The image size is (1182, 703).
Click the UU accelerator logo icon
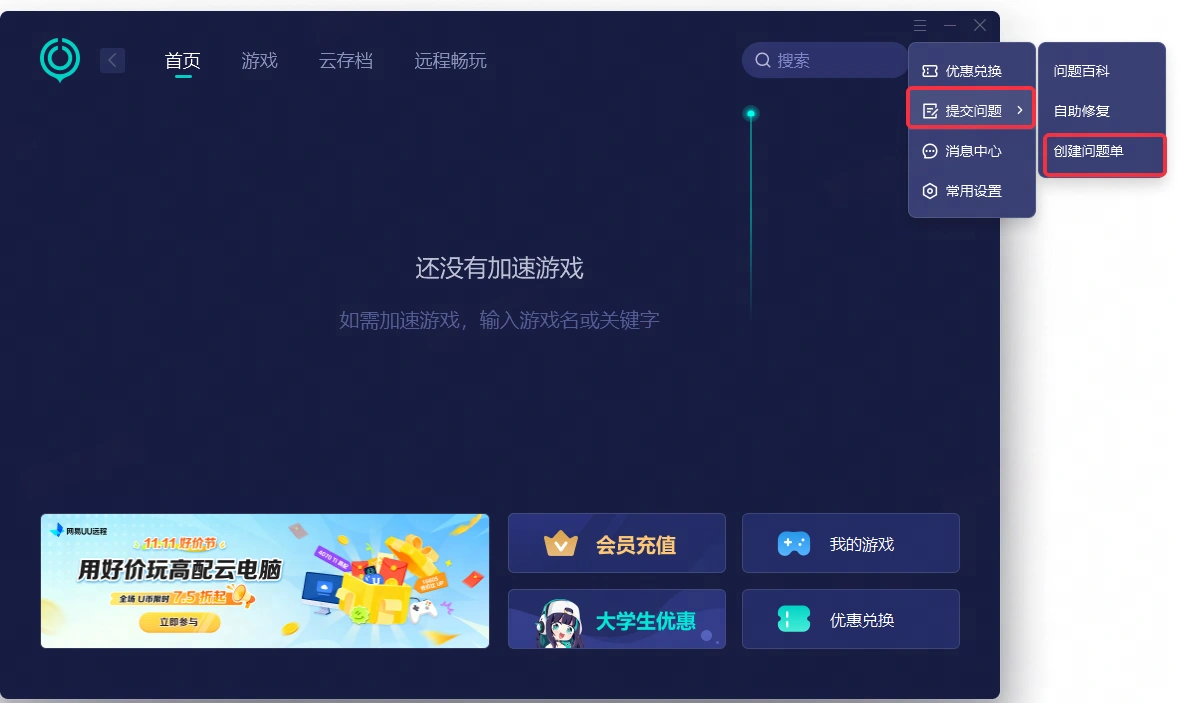(60, 59)
